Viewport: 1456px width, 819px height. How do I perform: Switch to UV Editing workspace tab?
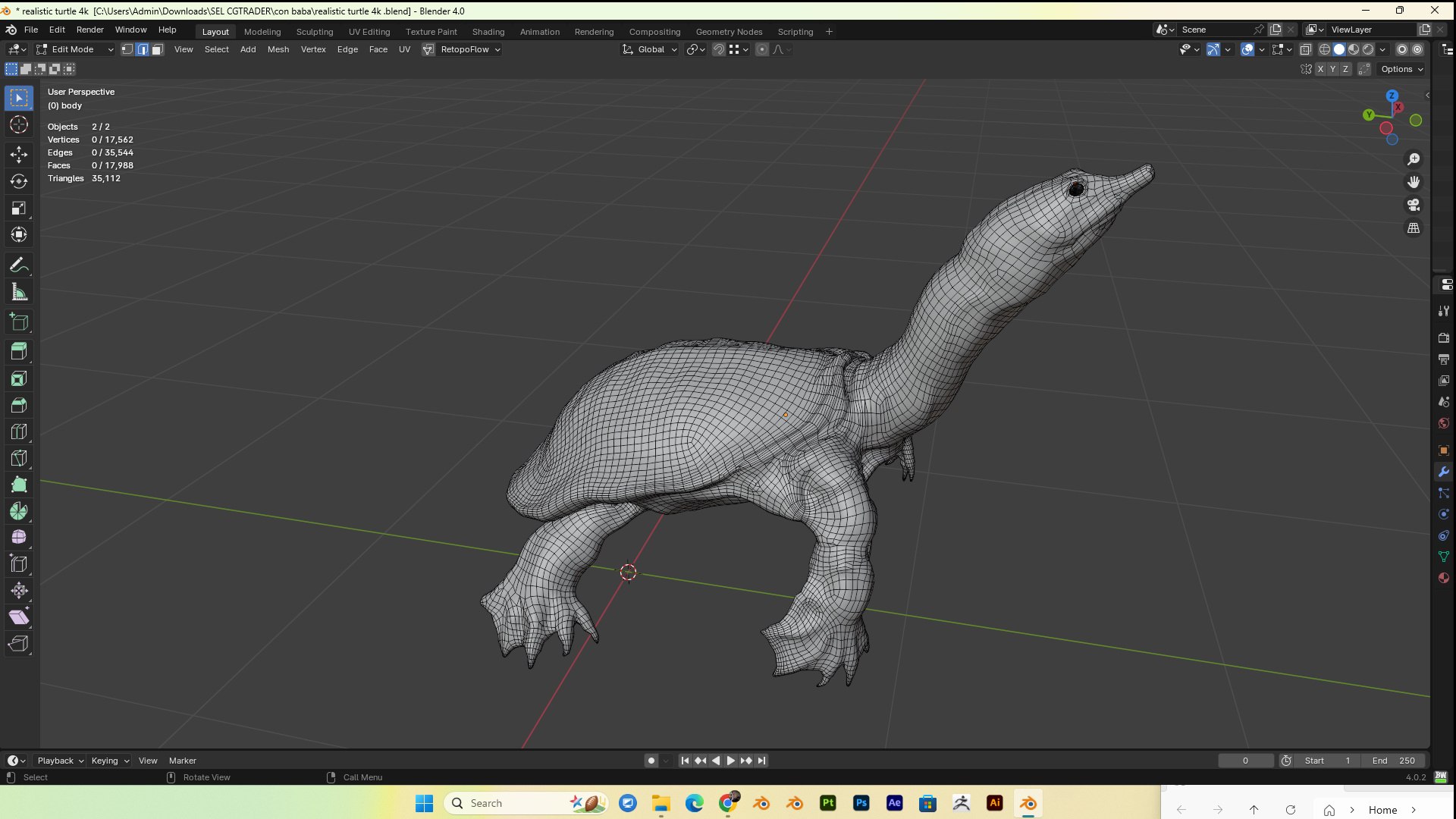pyautogui.click(x=369, y=32)
